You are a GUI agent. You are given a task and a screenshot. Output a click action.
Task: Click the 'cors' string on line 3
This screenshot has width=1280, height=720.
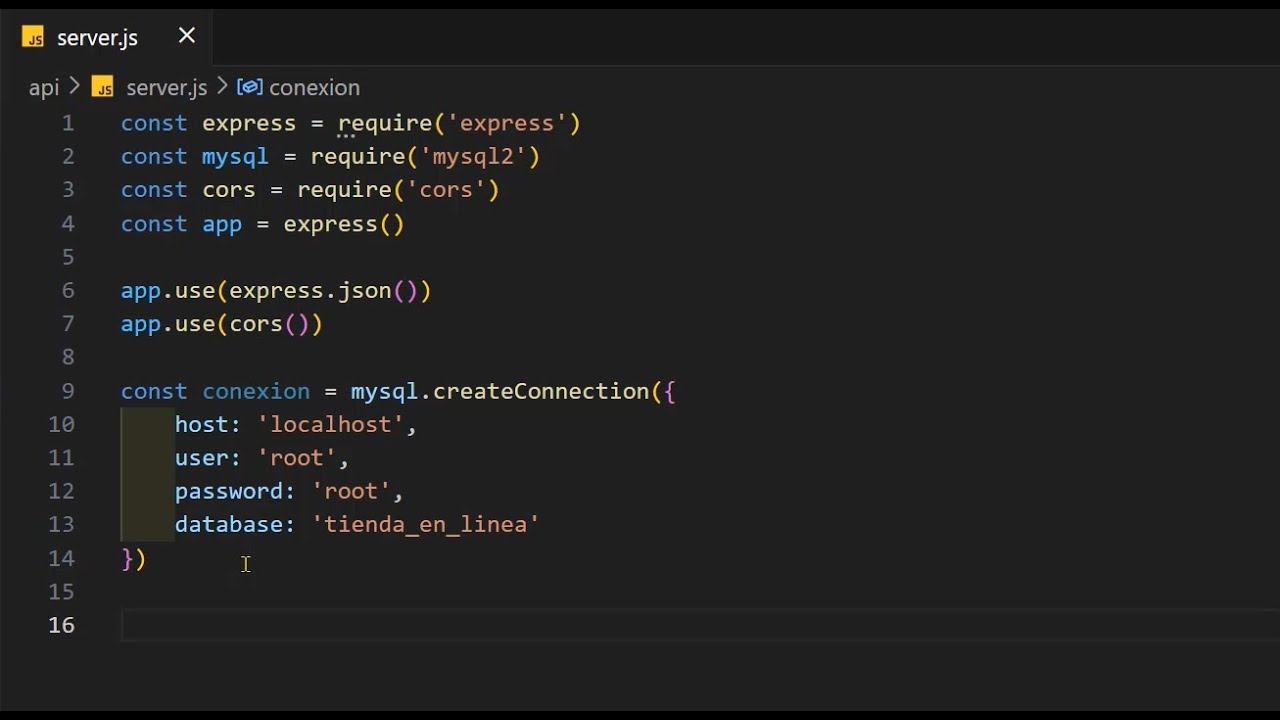[x=446, y=189]
